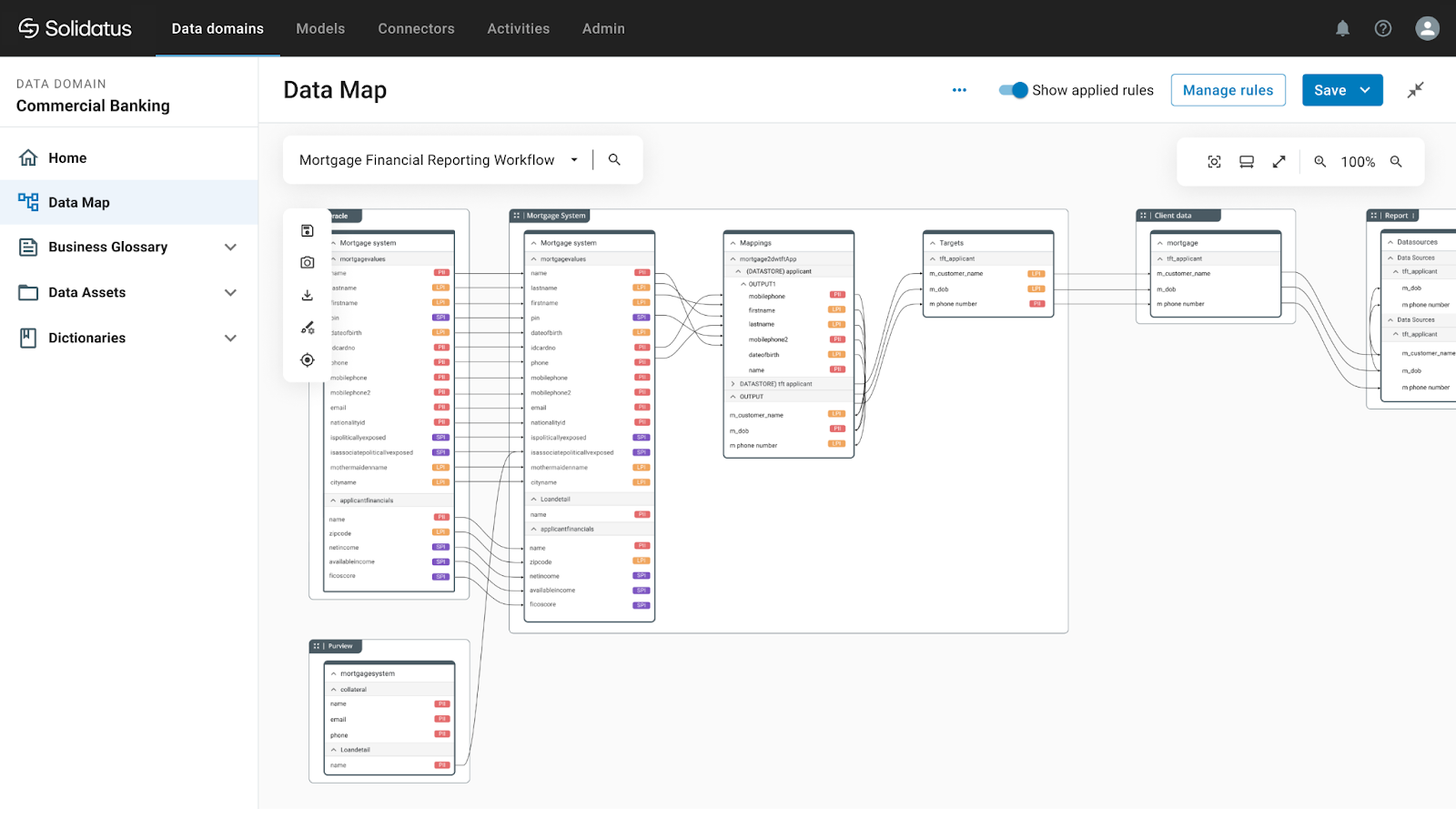Open the workflow selector dropdown
1456x819 pixels.
tap(574, 160)
